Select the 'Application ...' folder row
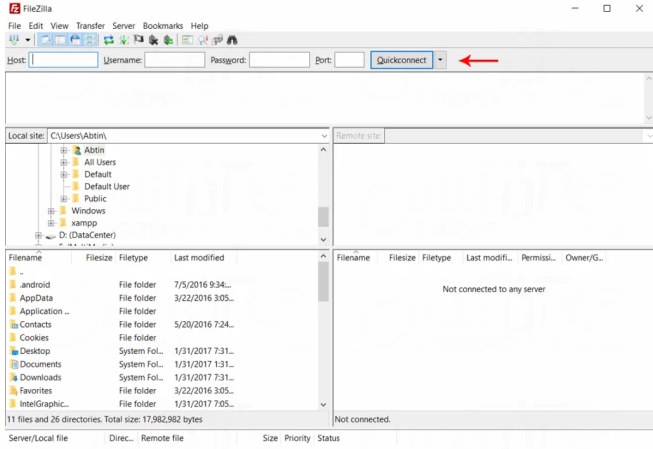The height and width of the screenshot is (449, 653). 121,311
